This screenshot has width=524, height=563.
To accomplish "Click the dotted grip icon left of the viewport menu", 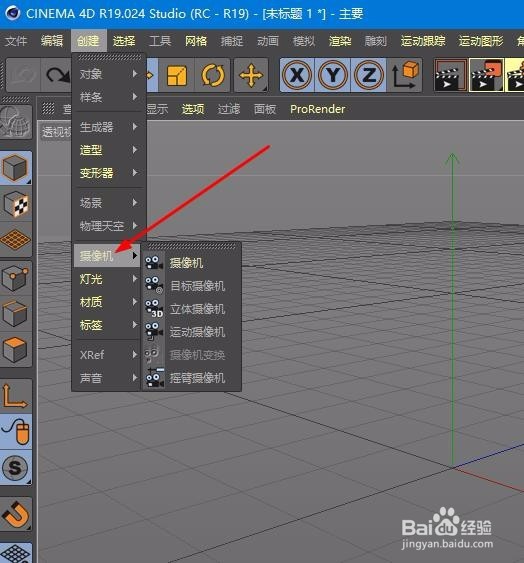I will click(48, 108).
